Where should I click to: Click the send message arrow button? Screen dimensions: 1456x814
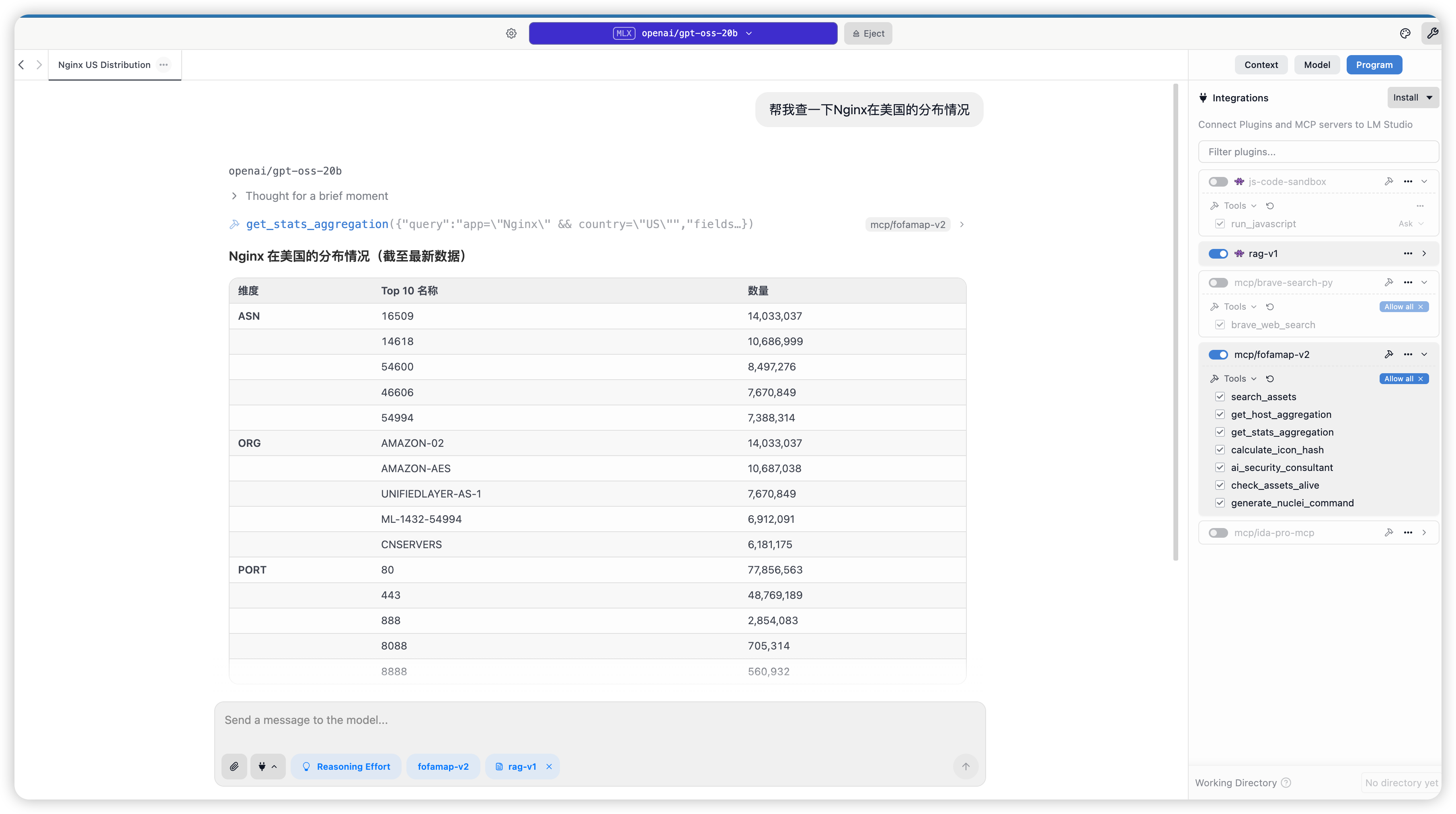(x=966, y=767)
